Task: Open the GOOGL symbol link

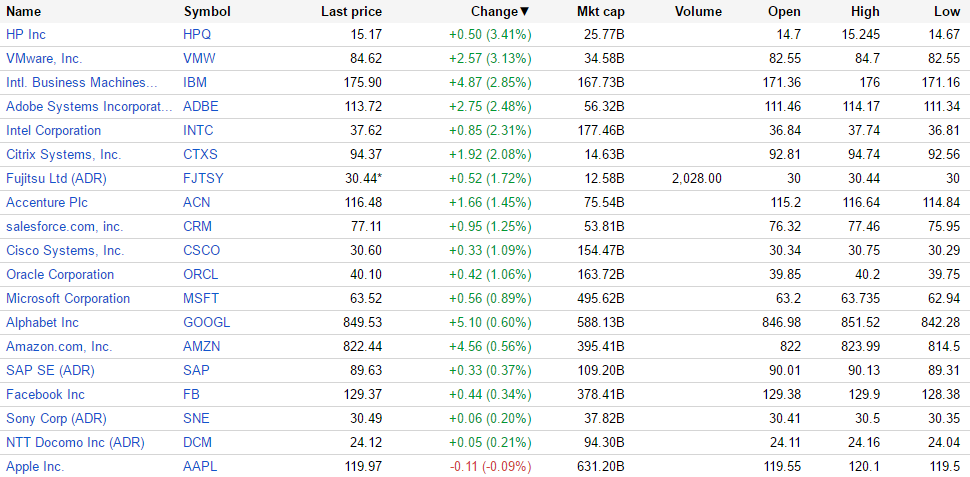Action: point(206,323)
